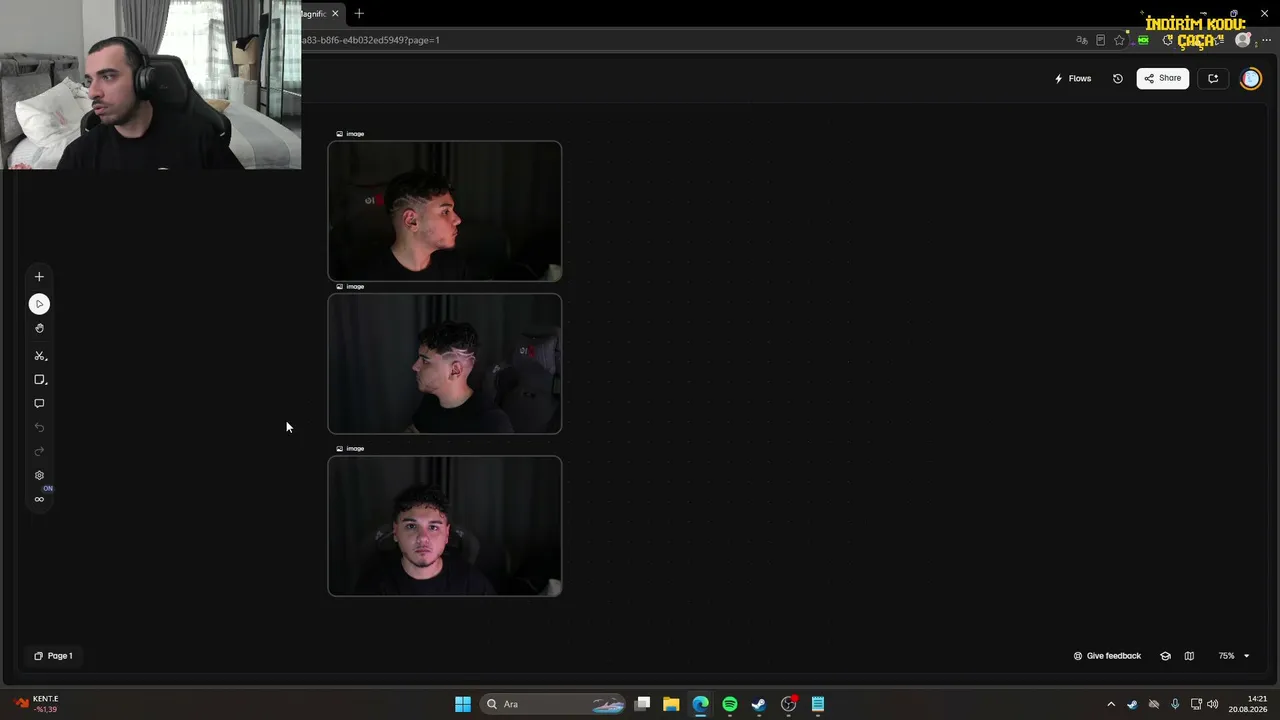Screen dimensions: 1280x720
Task: Click the volume speaker tray icon
Action: click(x=1213, y=704)
